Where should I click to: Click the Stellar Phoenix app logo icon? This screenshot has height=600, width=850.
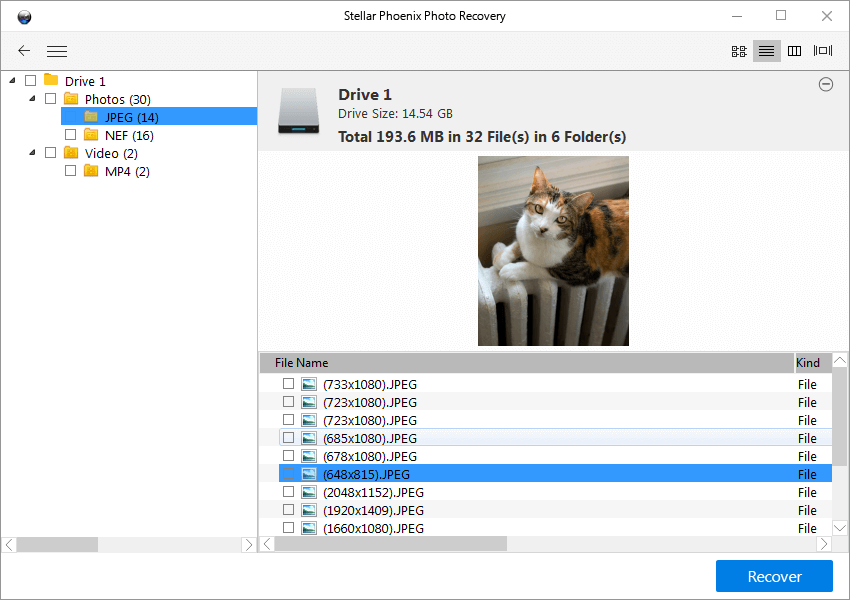[24, 17]
